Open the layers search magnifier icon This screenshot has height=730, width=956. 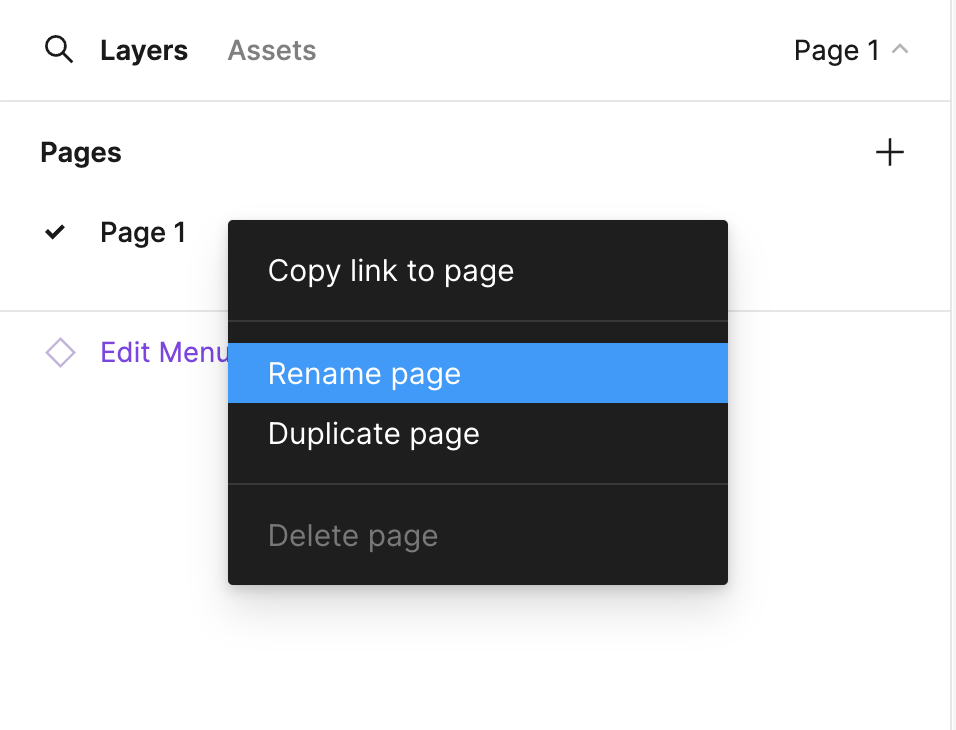coord(59,49)
